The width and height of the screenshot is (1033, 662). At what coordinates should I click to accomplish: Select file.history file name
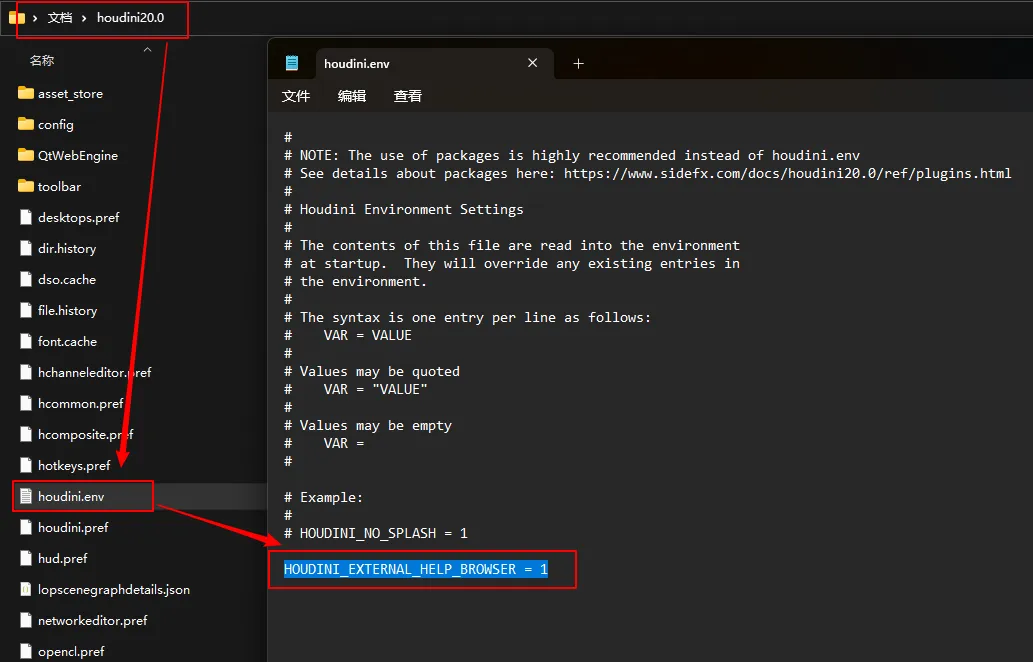tap(67, 310)
